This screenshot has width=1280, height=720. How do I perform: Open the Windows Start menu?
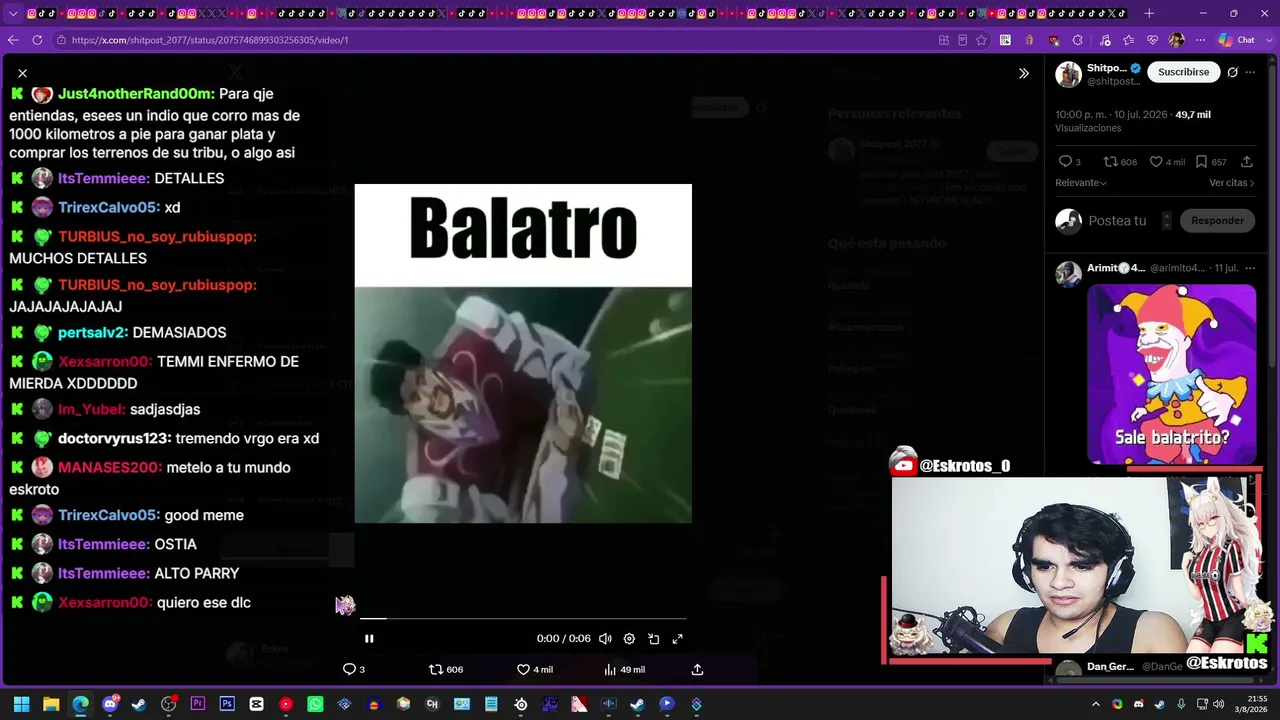click(x=22, y=704)
